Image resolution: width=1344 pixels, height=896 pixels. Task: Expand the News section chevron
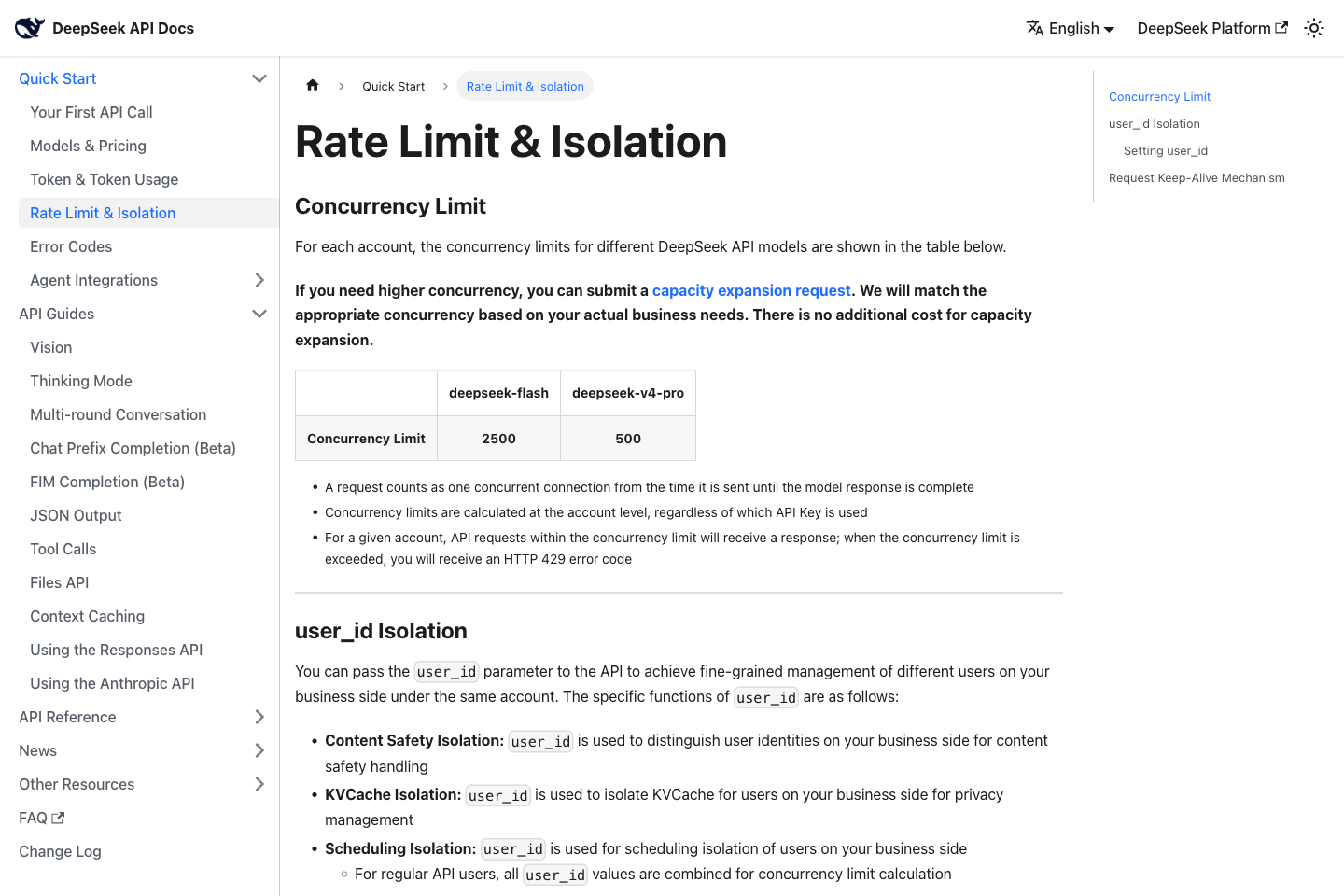point(259,750)
